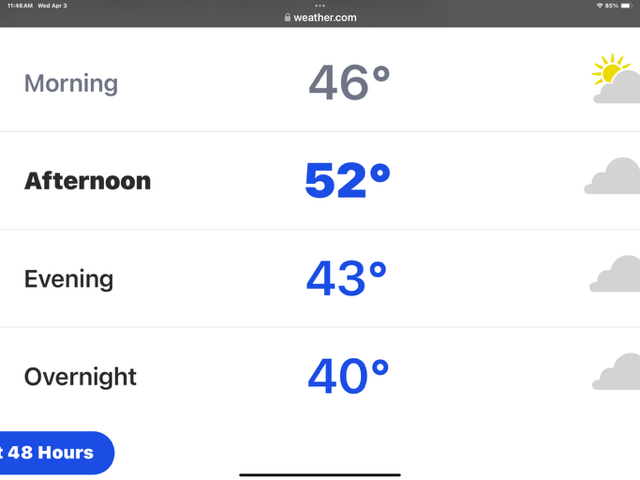Select the Evening forecast row label
640x480 pixels.
[x=69, y=279]
